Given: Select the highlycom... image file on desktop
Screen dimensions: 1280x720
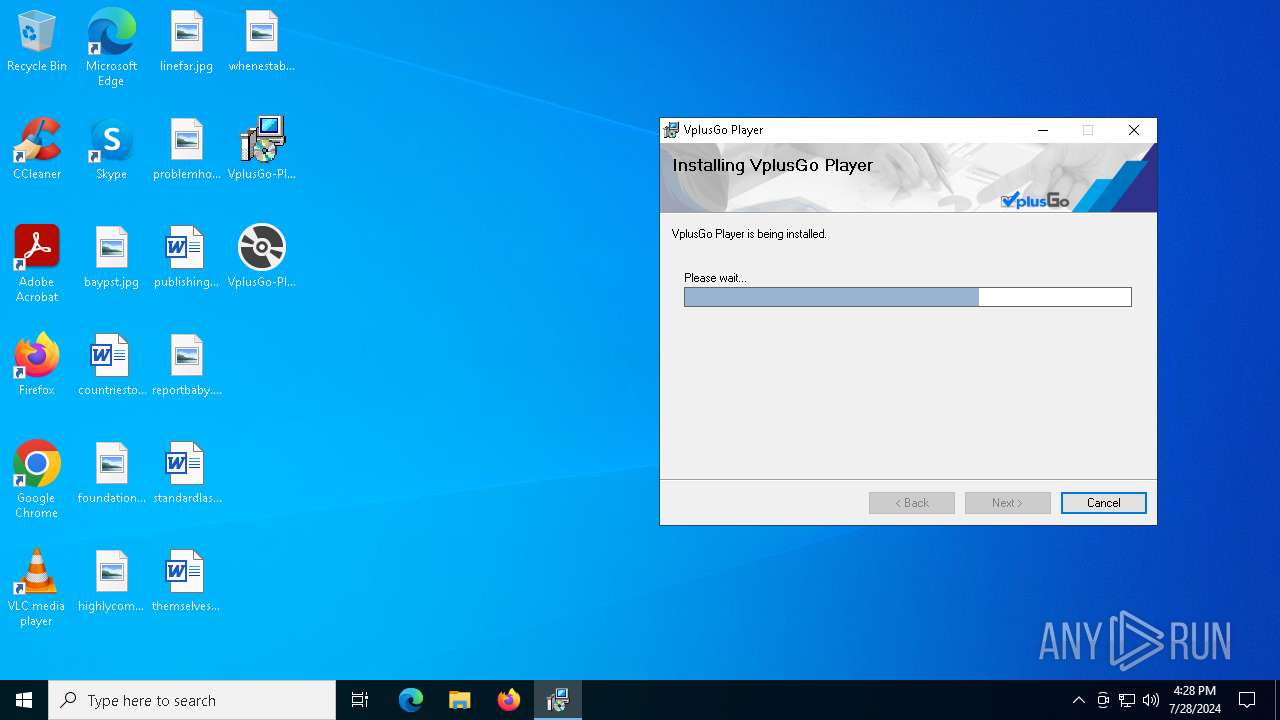Looking at the screenshot, I should pyautogui.click(x=111, y=581).
